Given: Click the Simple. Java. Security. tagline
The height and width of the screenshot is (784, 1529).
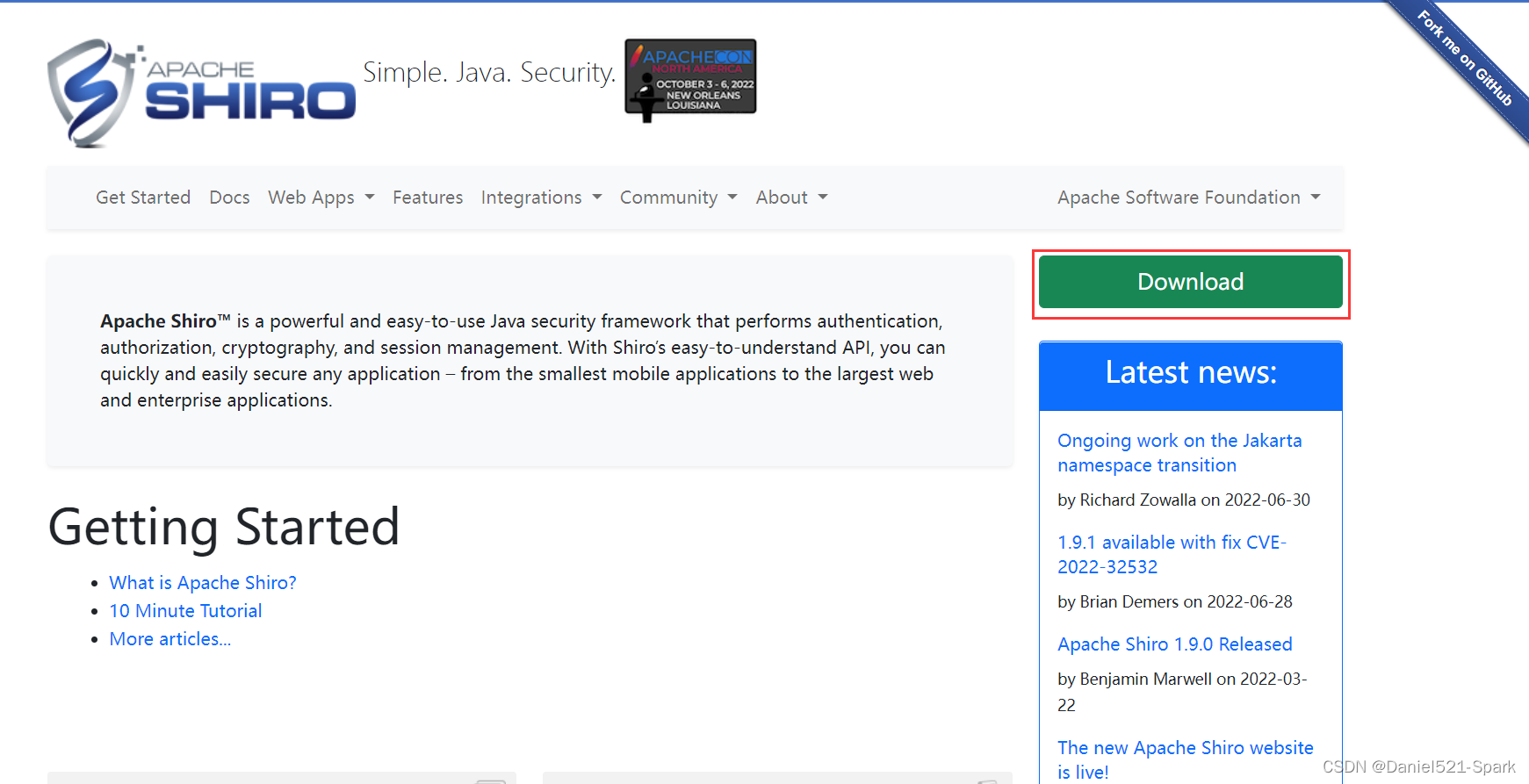Looking at the screenshot, I should (489, 72).
